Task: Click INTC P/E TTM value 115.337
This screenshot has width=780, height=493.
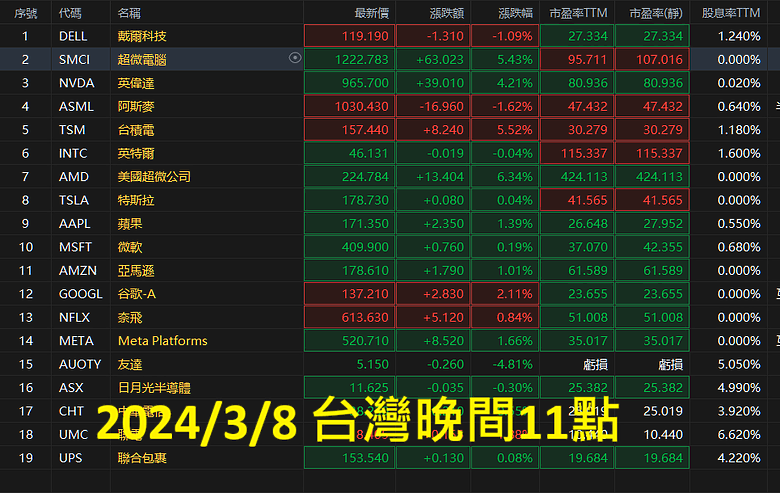Action: (x=584, y=153)
